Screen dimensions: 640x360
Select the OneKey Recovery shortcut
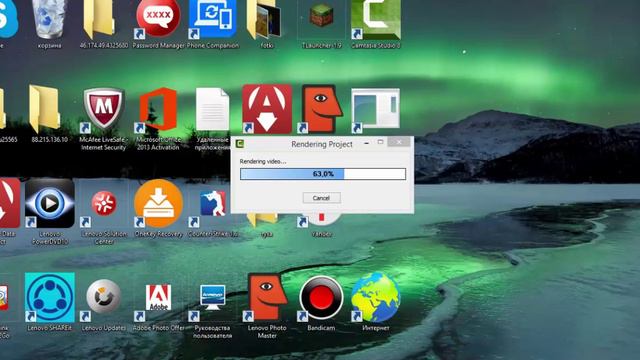tap(158, 203)
